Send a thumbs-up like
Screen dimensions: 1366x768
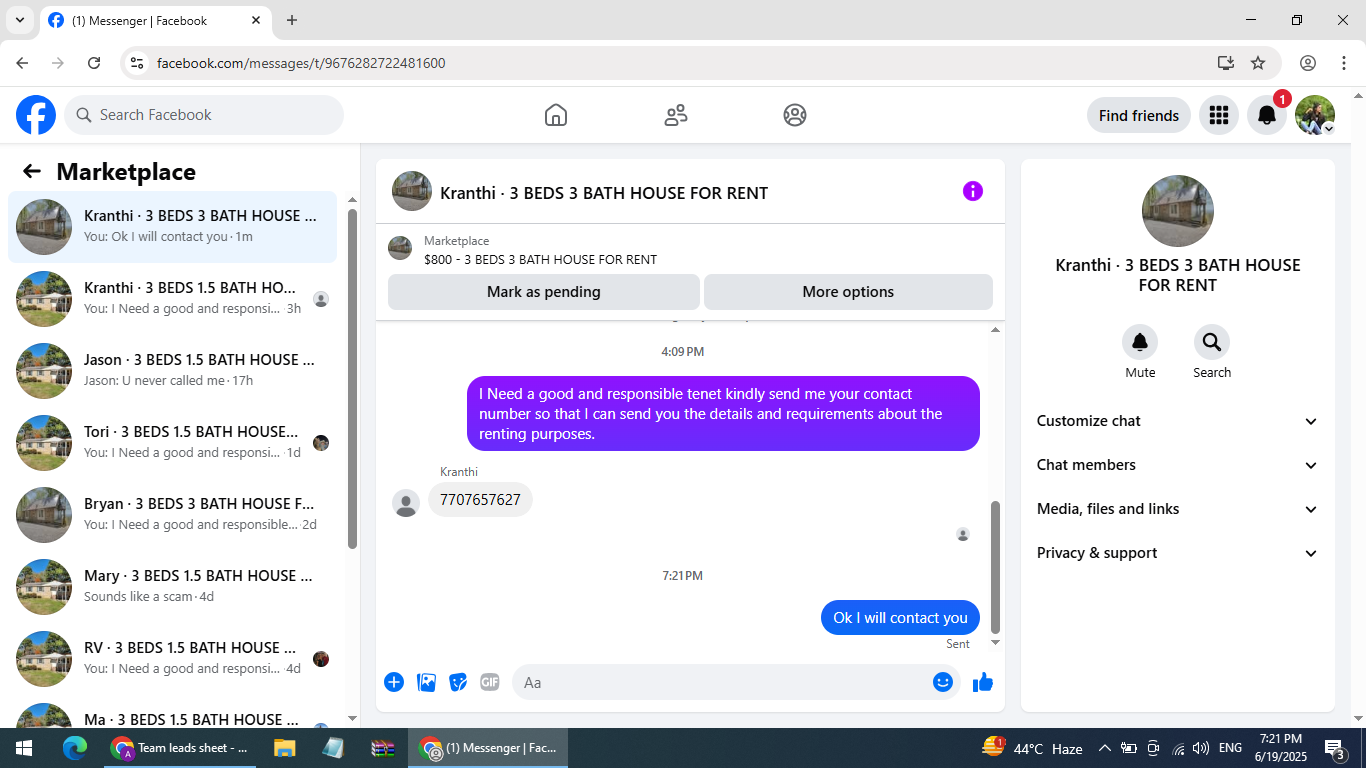point(983,682)
